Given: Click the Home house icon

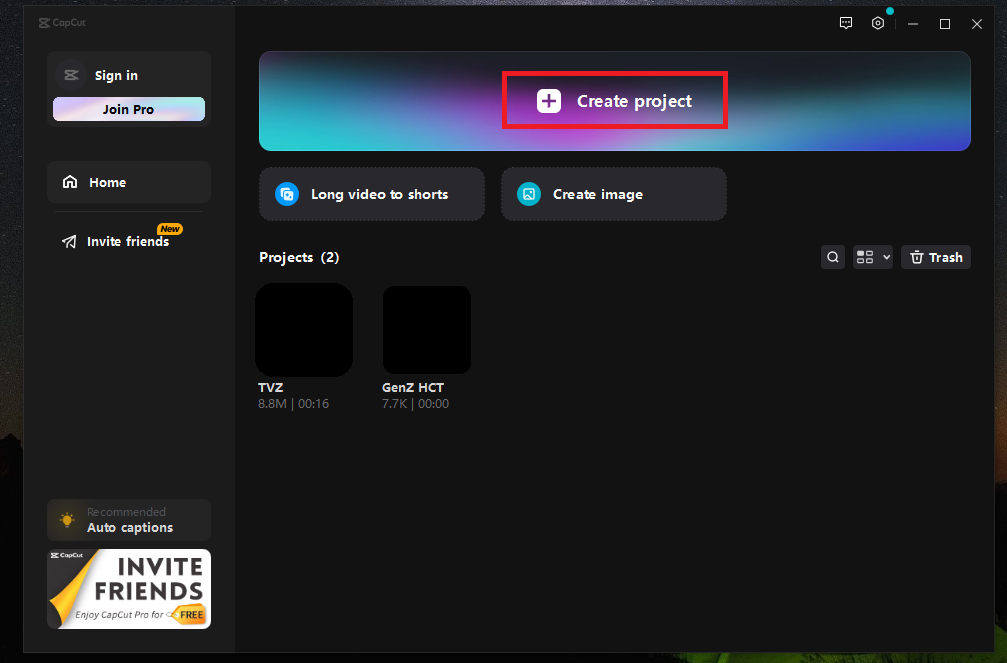Looking at the screenshot, I should pyautogui.click(x=70, y=182).
